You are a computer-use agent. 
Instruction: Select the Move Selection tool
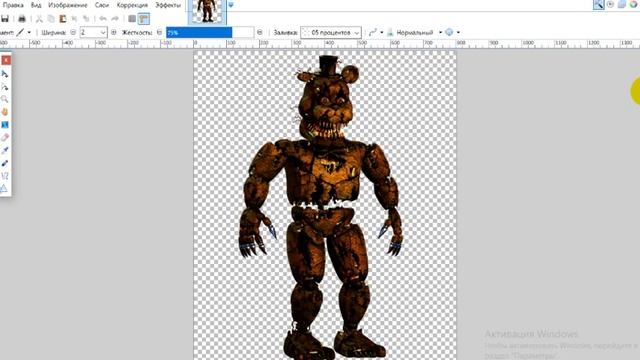(5, 87)
